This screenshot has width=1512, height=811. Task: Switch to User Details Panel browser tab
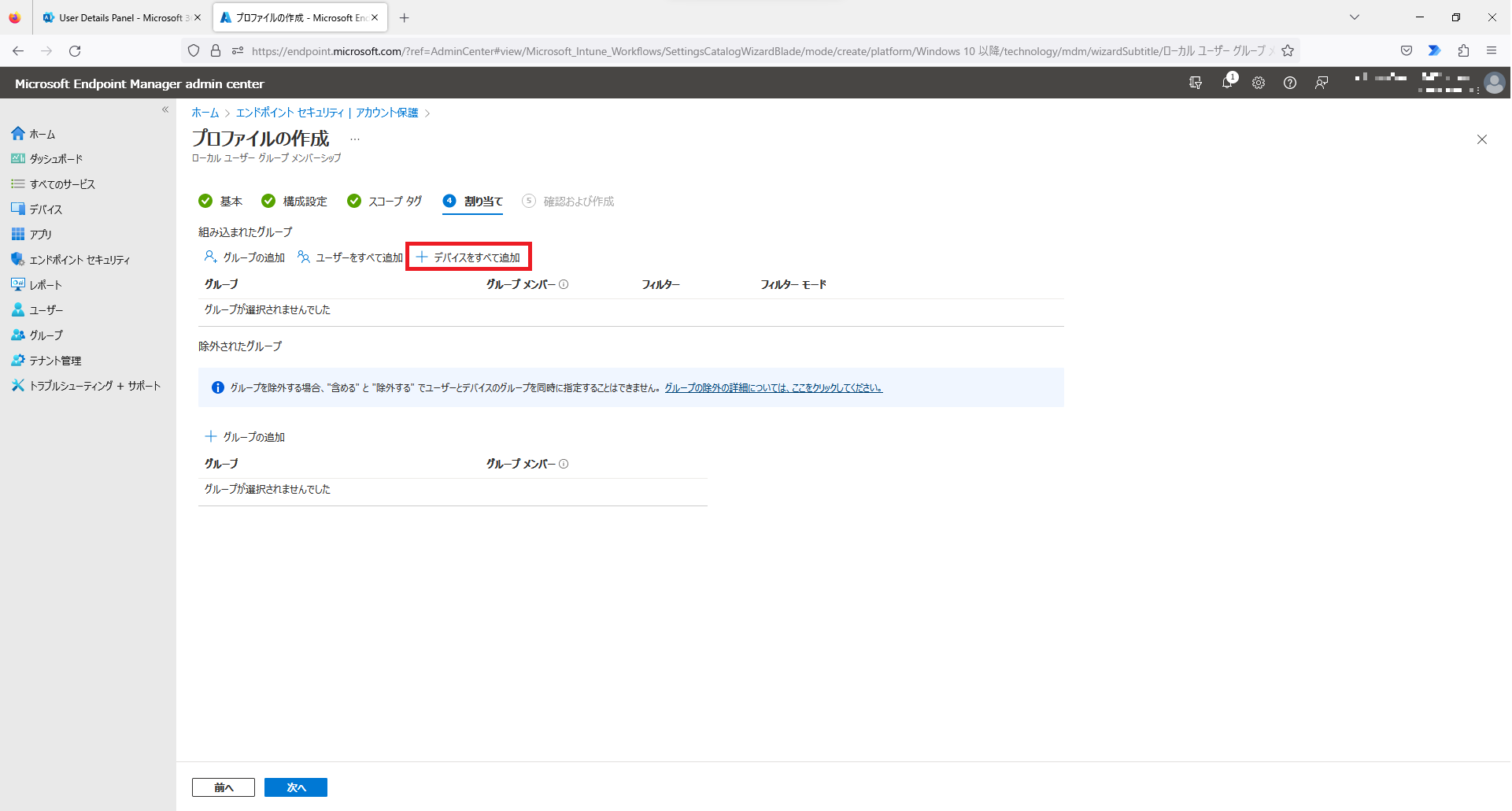tap(122, 17)
